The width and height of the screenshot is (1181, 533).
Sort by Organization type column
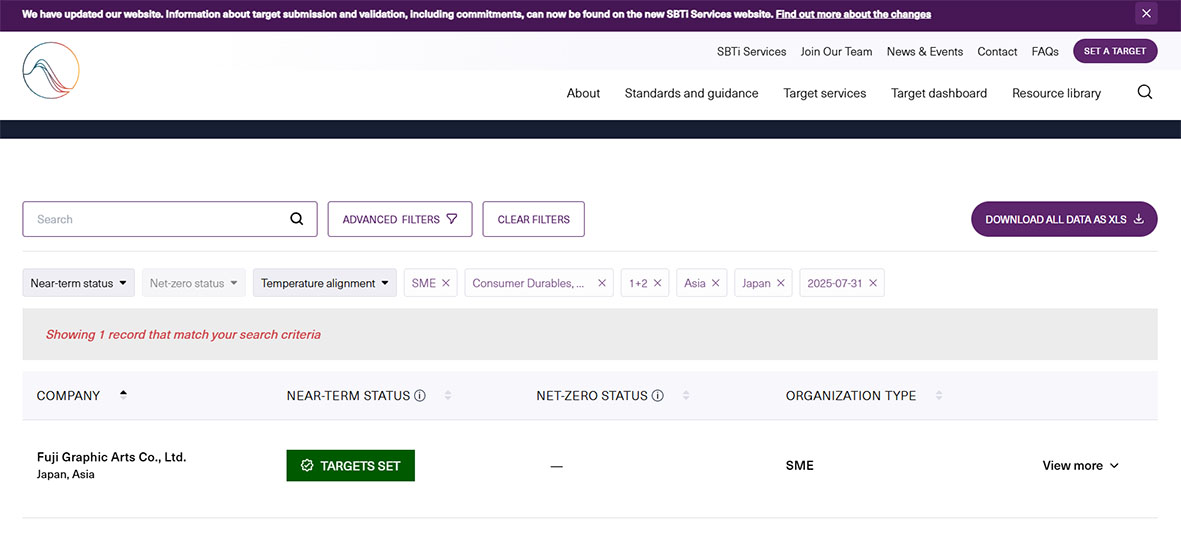[x=938, y=395]
